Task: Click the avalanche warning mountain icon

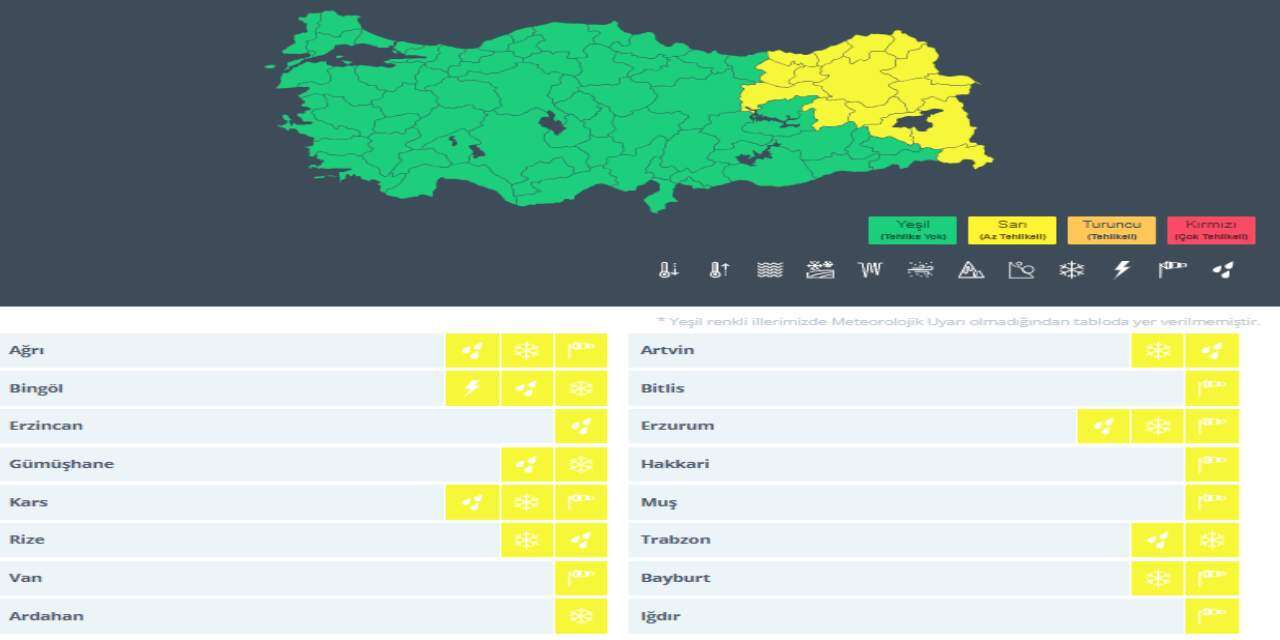Action: (970, 269)
